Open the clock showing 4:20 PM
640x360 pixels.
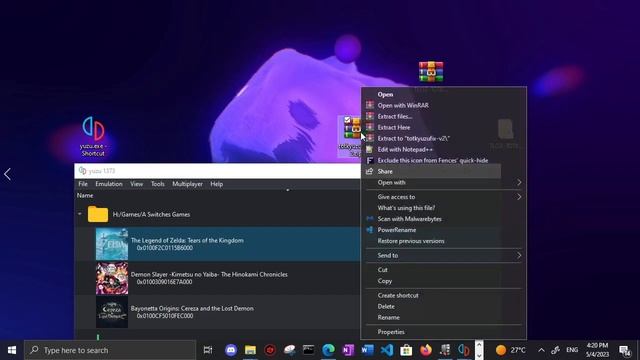(598, 350)
